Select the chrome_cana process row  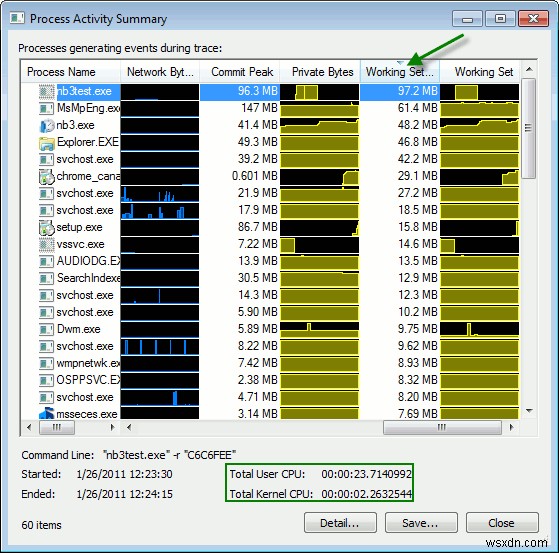pyautogui.click(x=88, y=176)
